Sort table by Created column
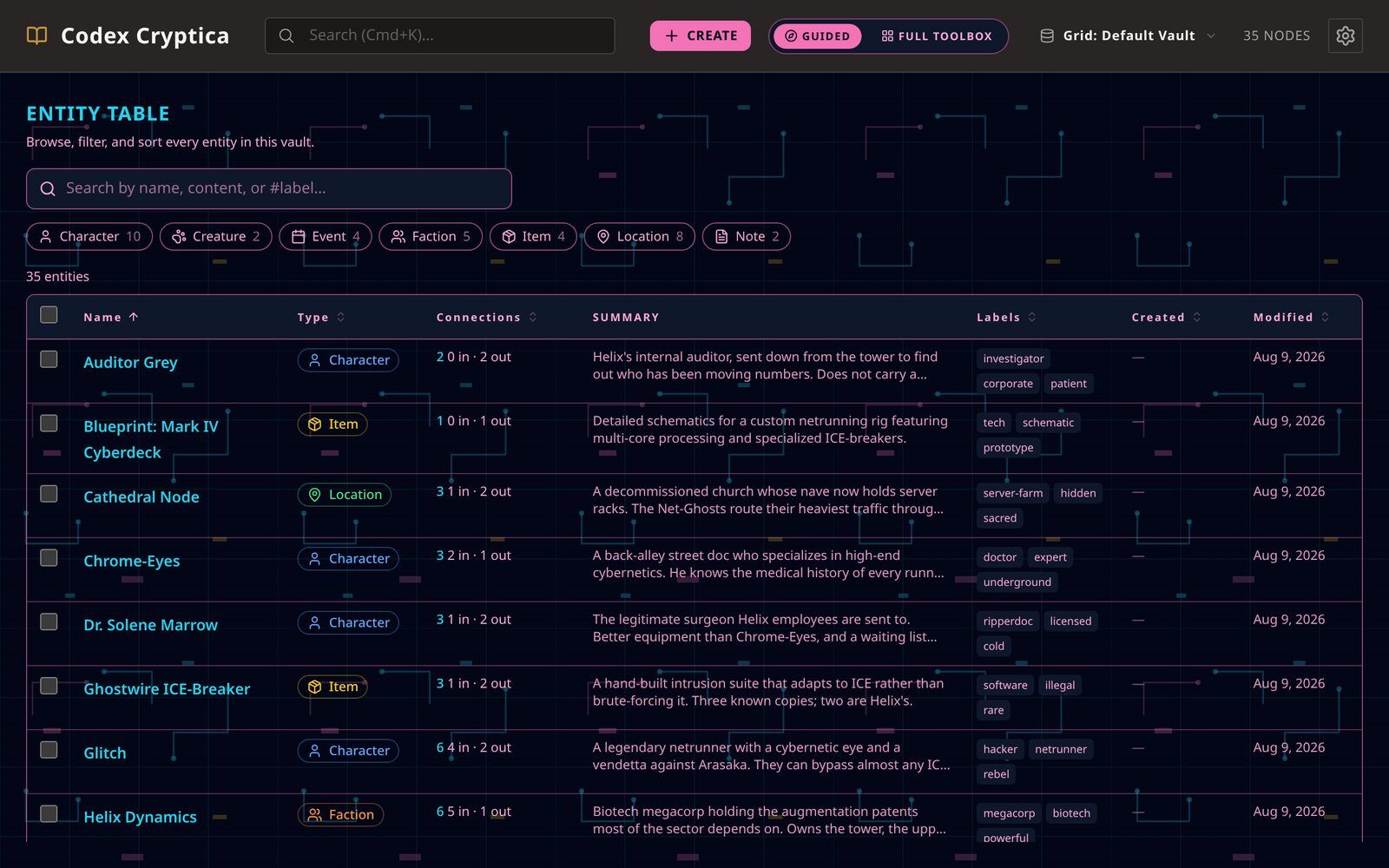 [1166, 318]
